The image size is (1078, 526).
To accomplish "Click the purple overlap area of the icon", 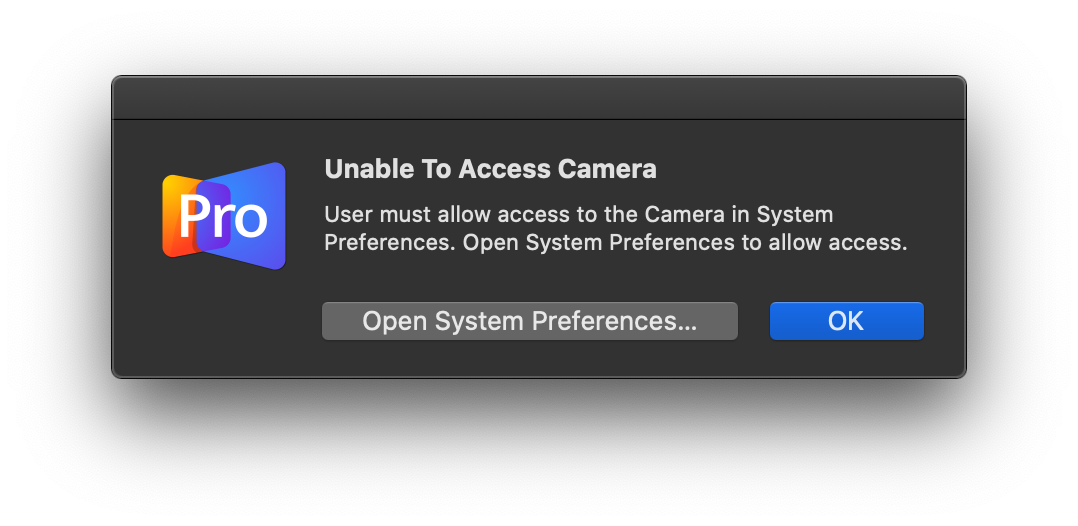I will (213, 216).
